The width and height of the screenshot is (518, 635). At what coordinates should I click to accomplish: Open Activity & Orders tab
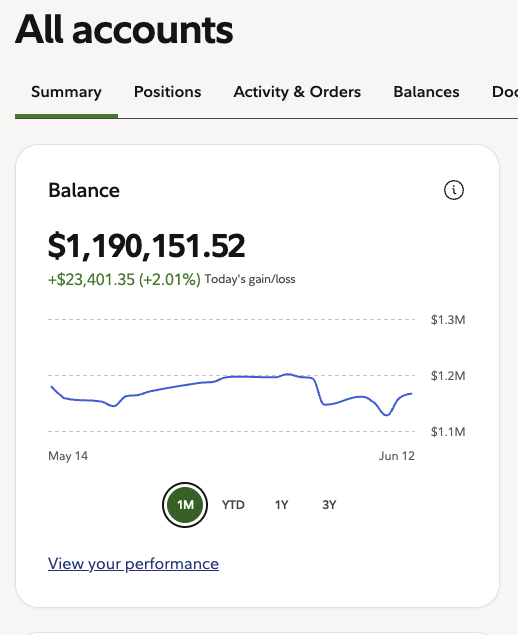click(297, 92)
